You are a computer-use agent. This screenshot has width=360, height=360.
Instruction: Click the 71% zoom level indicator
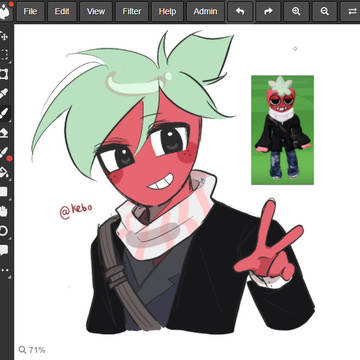click(x=32, y=350)
